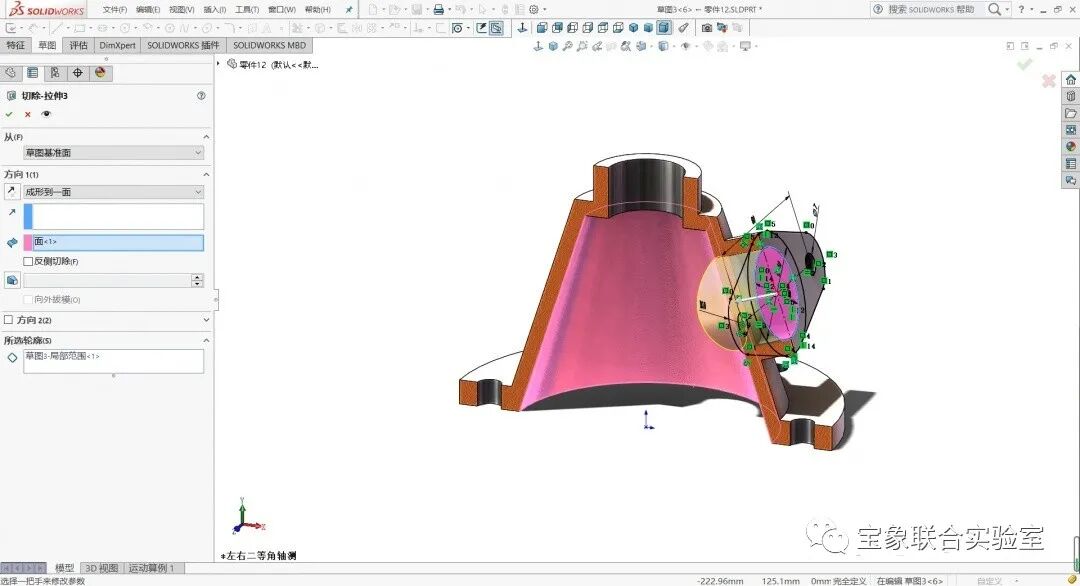This screenshot has width=1080, height=586.
Task: Enable the 方向 2 checkbox
Action: (x=9, y=320)
